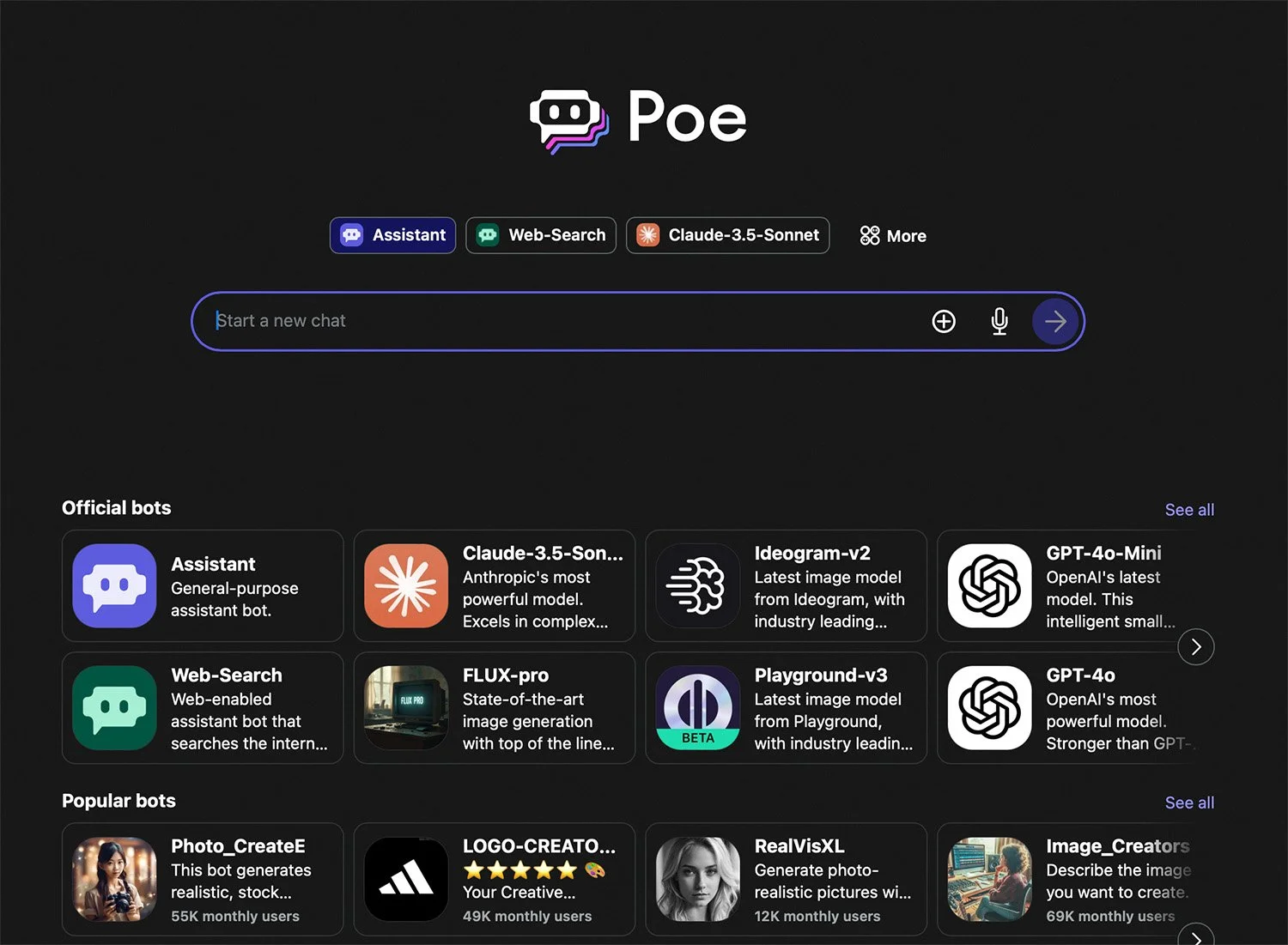Click the RealVisXL portrait avatar
The image size is (1288, 945).
click(x=697, y=879)
